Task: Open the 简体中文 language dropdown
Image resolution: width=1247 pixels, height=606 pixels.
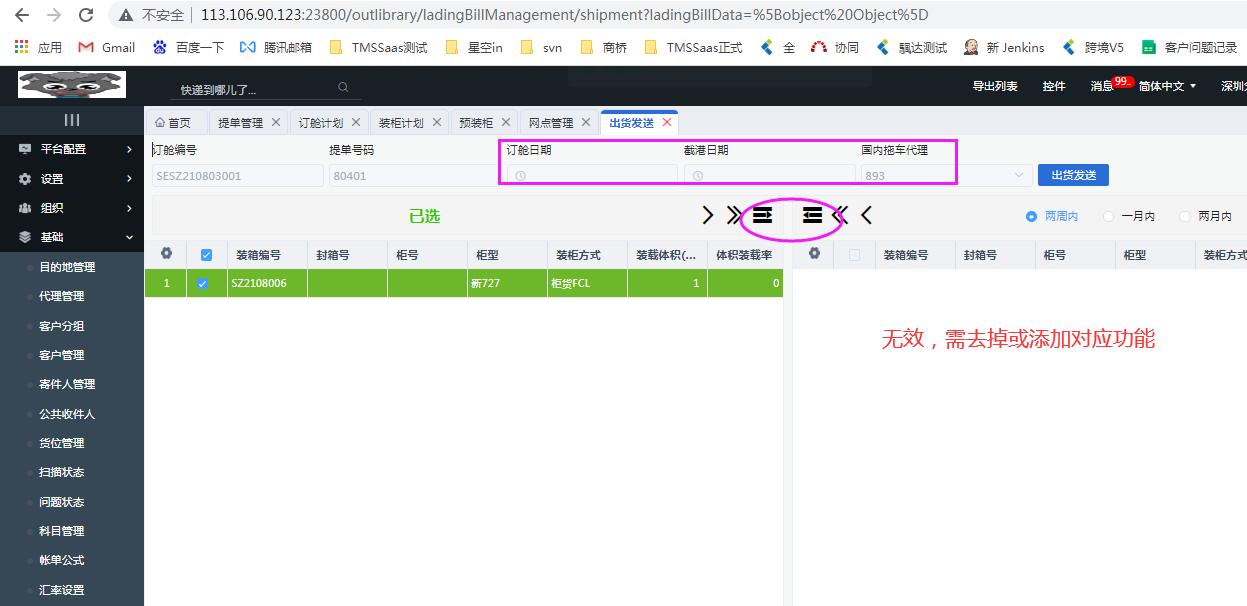Action: [x=1167, y=87]
